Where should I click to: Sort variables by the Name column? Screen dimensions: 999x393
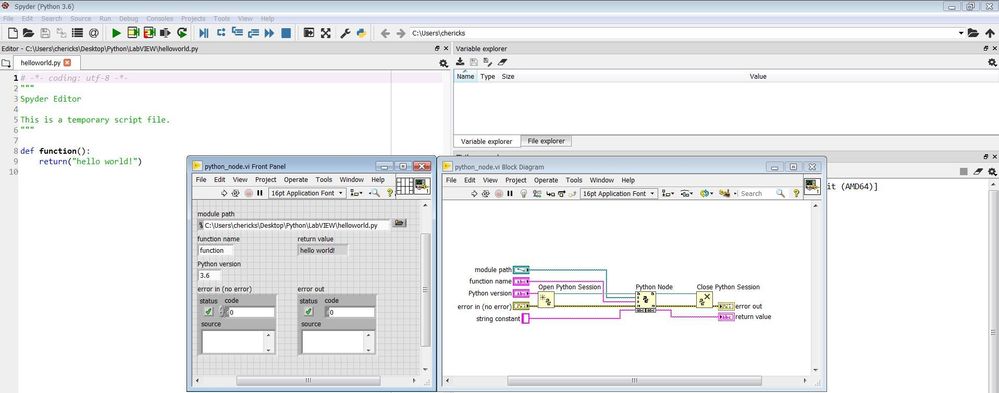tap(466, 76)
